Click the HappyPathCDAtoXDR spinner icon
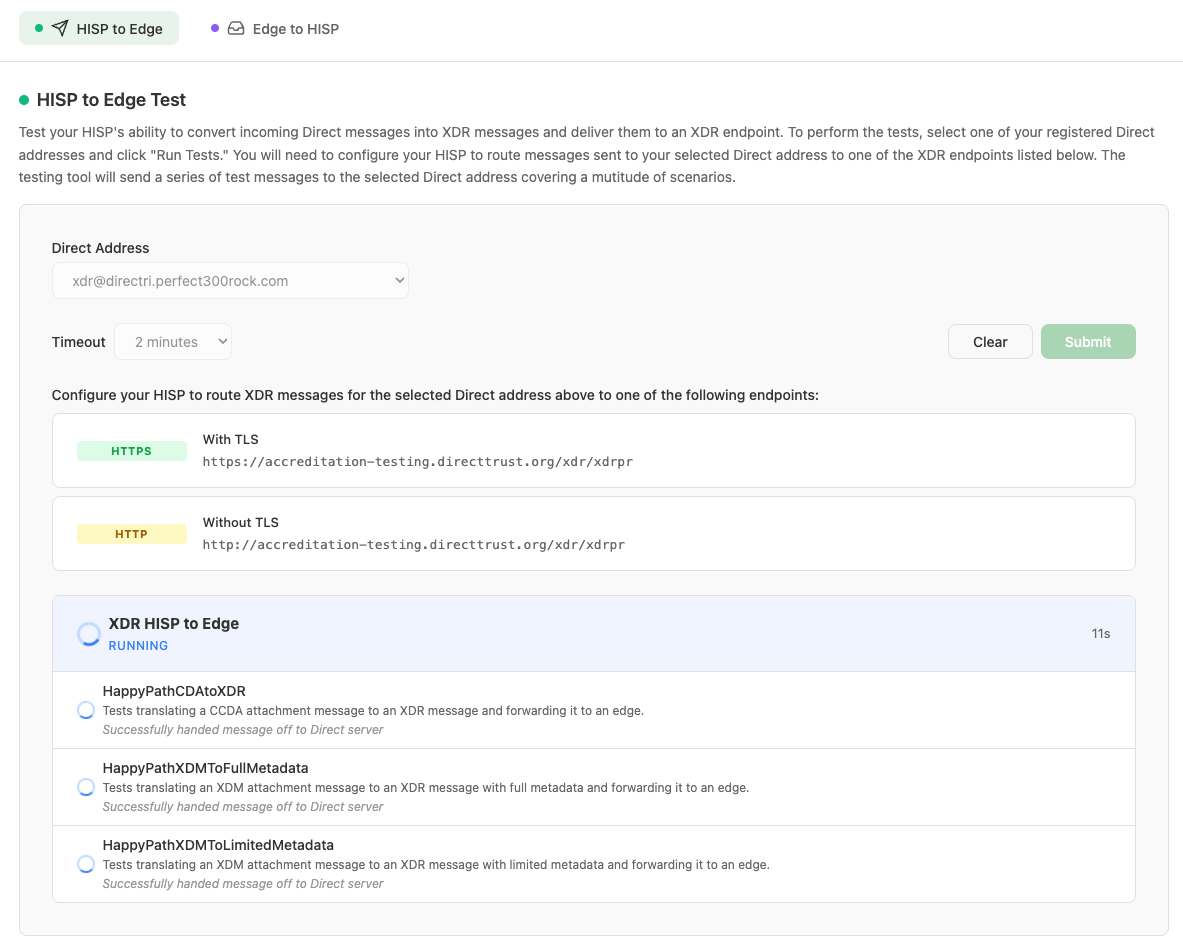 (86, 710)
